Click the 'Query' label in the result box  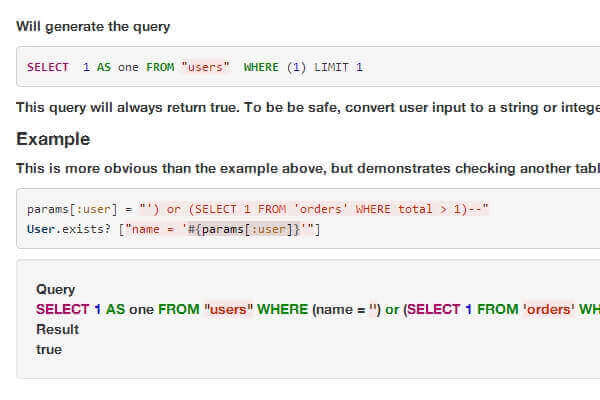(55, 289)
